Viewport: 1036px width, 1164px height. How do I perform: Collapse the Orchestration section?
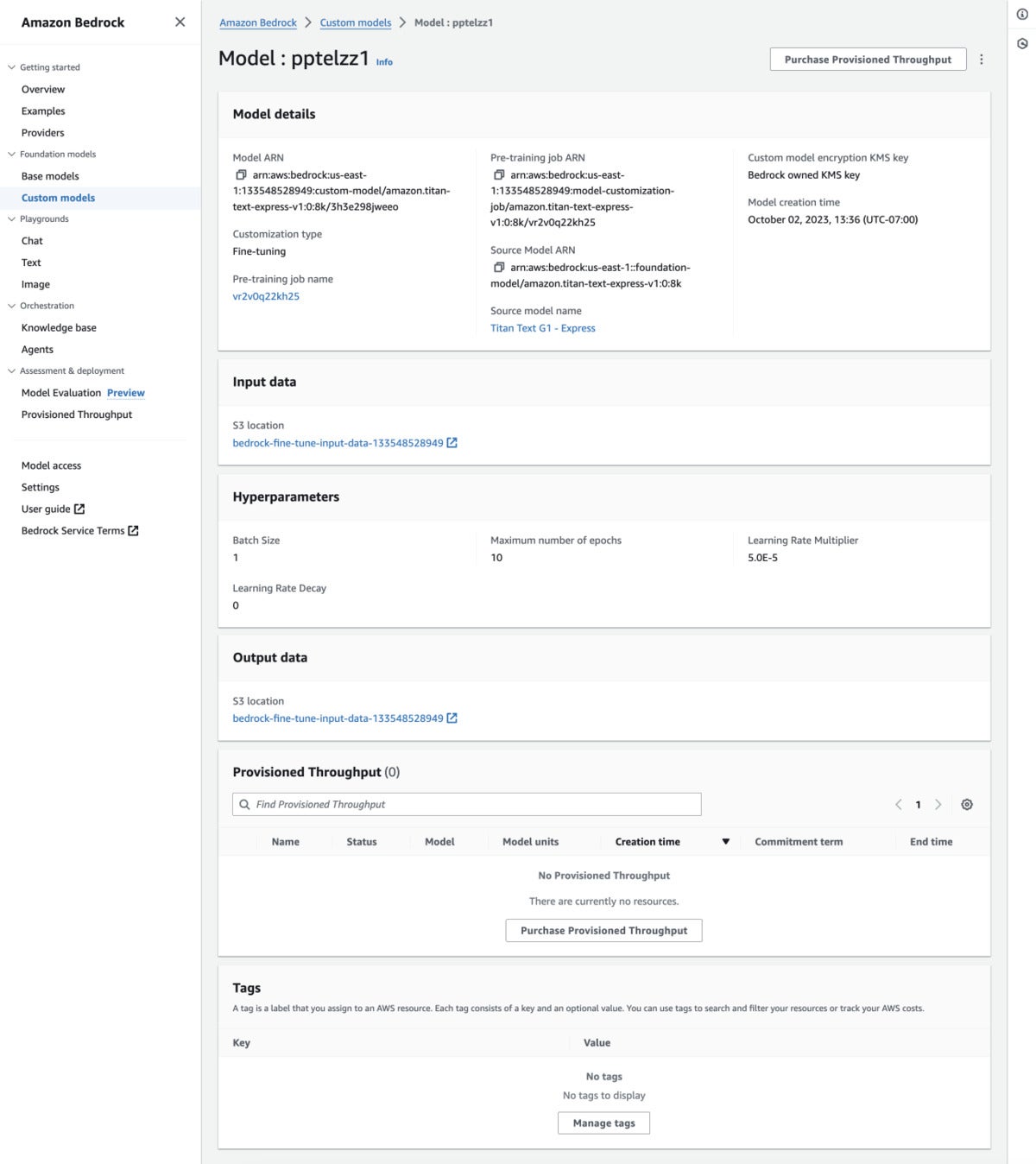click(11, 306)
